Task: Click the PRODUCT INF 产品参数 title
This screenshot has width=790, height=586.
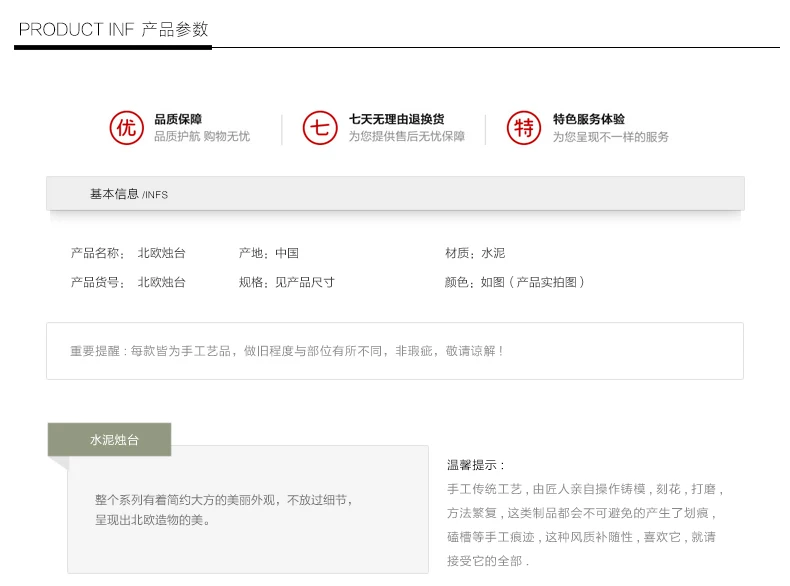Action: point(113,29)
